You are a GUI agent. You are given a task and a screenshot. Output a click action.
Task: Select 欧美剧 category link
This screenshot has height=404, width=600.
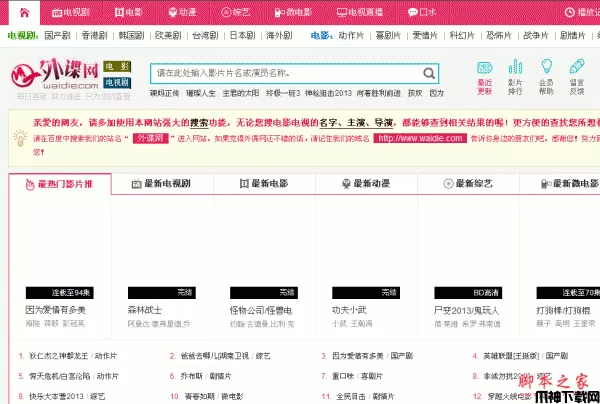(x=168, y=36)
